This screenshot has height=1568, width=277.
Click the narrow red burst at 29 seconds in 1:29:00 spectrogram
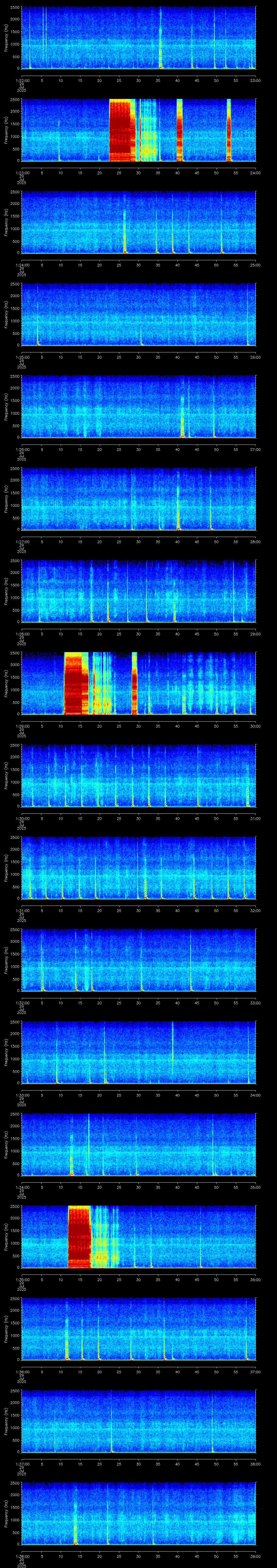pos(134,683)
